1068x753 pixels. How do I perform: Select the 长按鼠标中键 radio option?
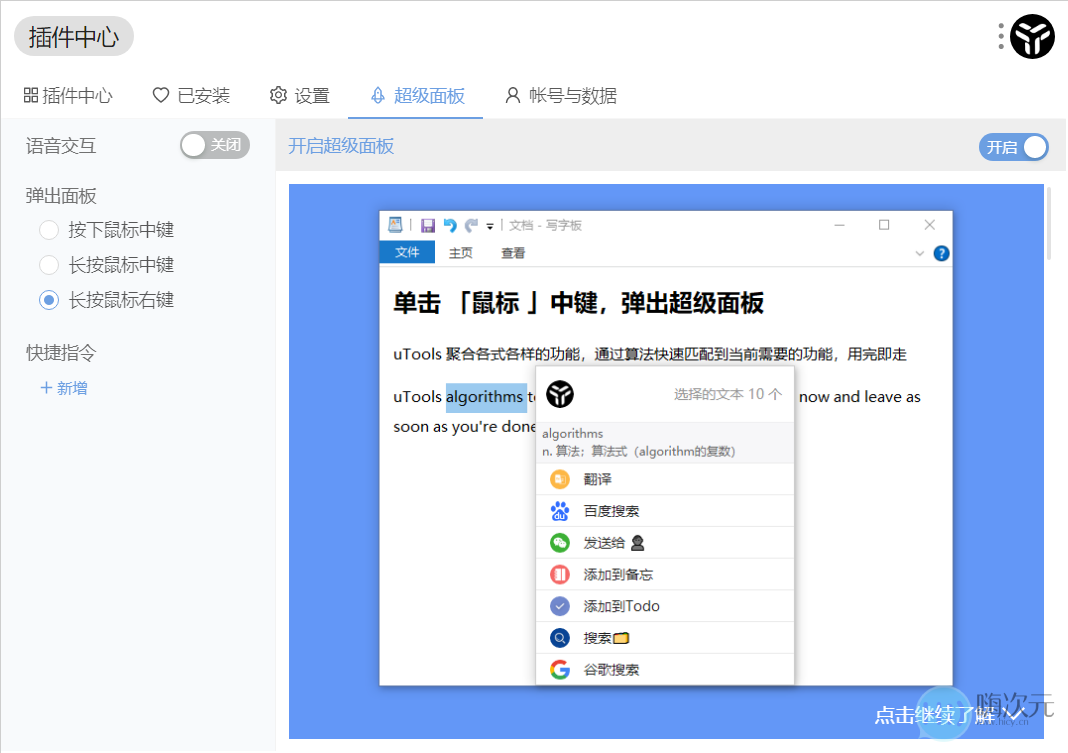click(48, 265)
